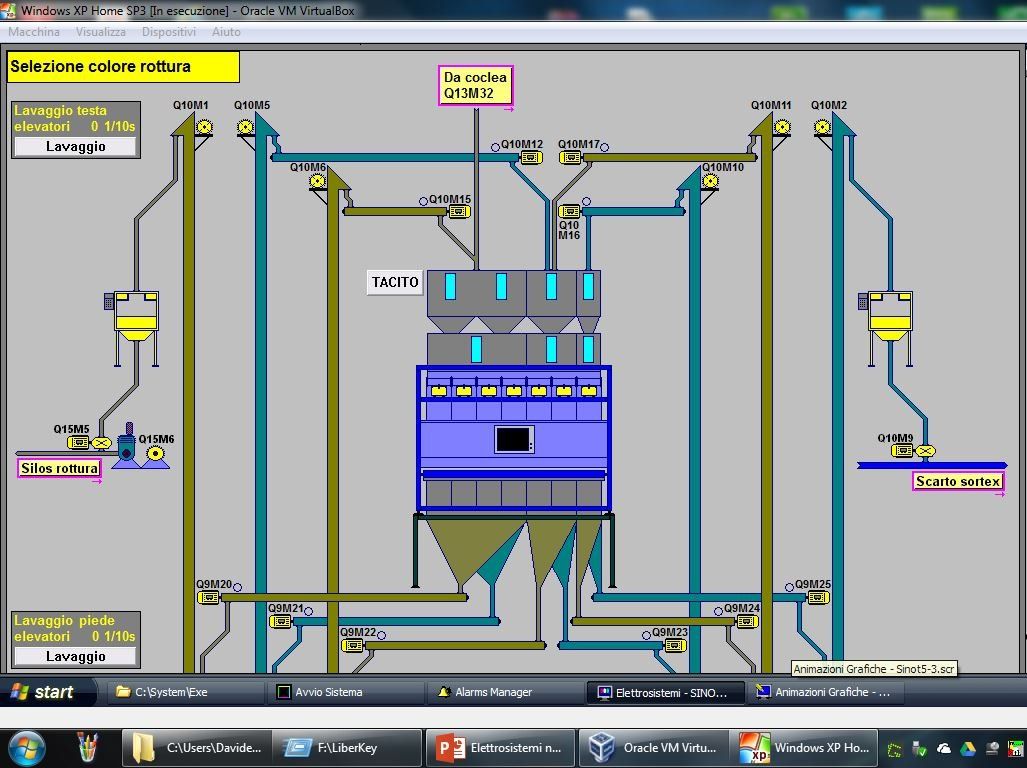The height and width of the screenshot is (768, 1027).
Task: Select the Q10M6 motor icon
Action: point(318,181)
